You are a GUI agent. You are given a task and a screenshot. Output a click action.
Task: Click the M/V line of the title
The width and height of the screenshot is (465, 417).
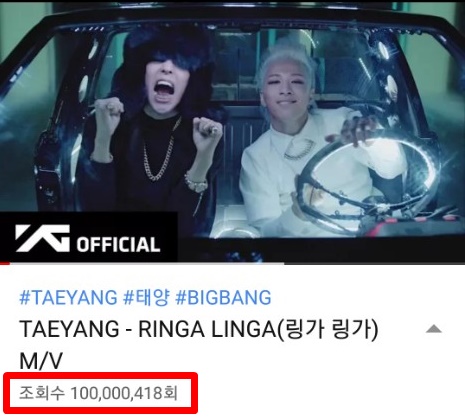[41, 361]
